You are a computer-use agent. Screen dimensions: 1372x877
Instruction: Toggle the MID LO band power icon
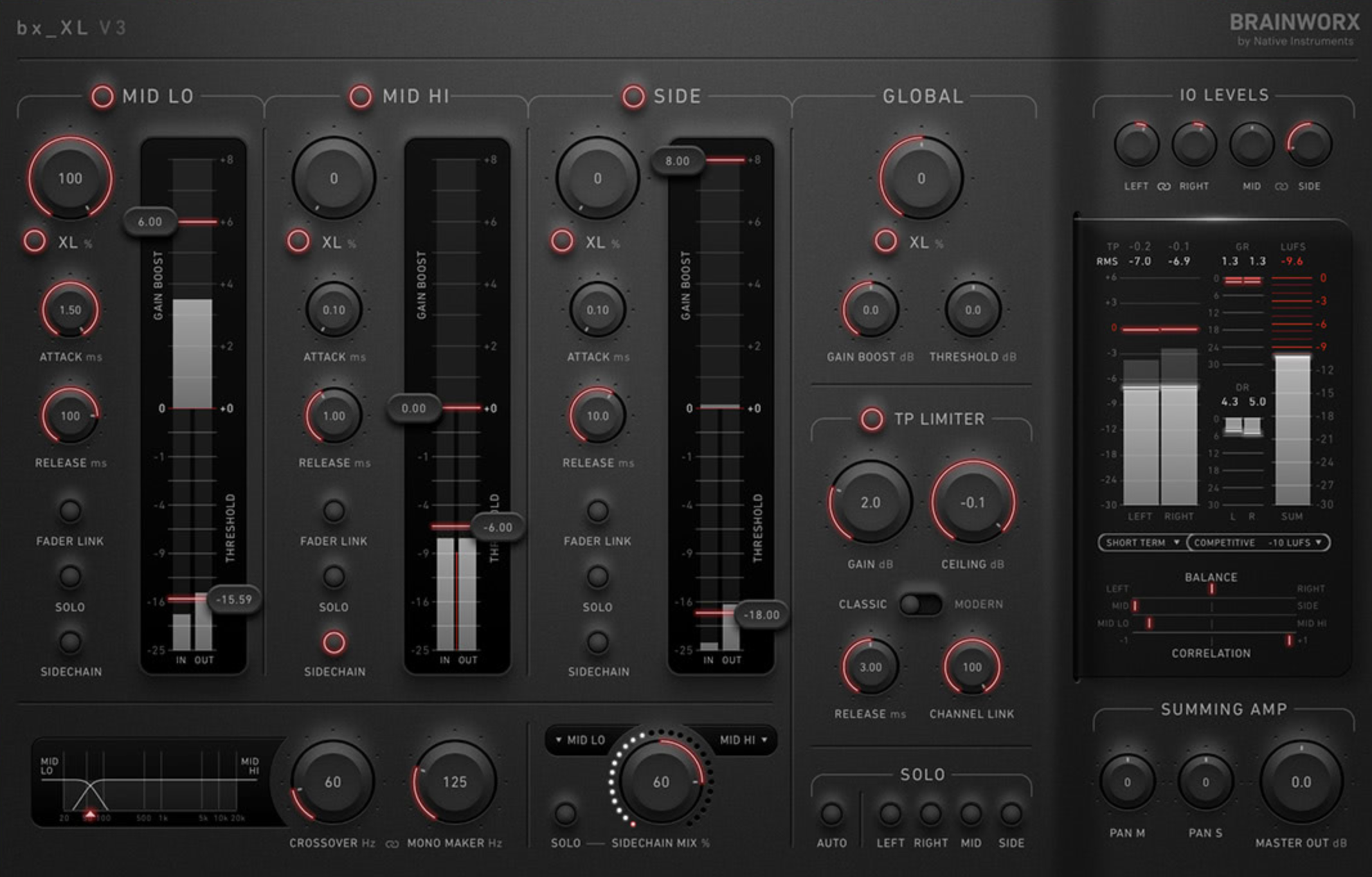click(103, 96)
